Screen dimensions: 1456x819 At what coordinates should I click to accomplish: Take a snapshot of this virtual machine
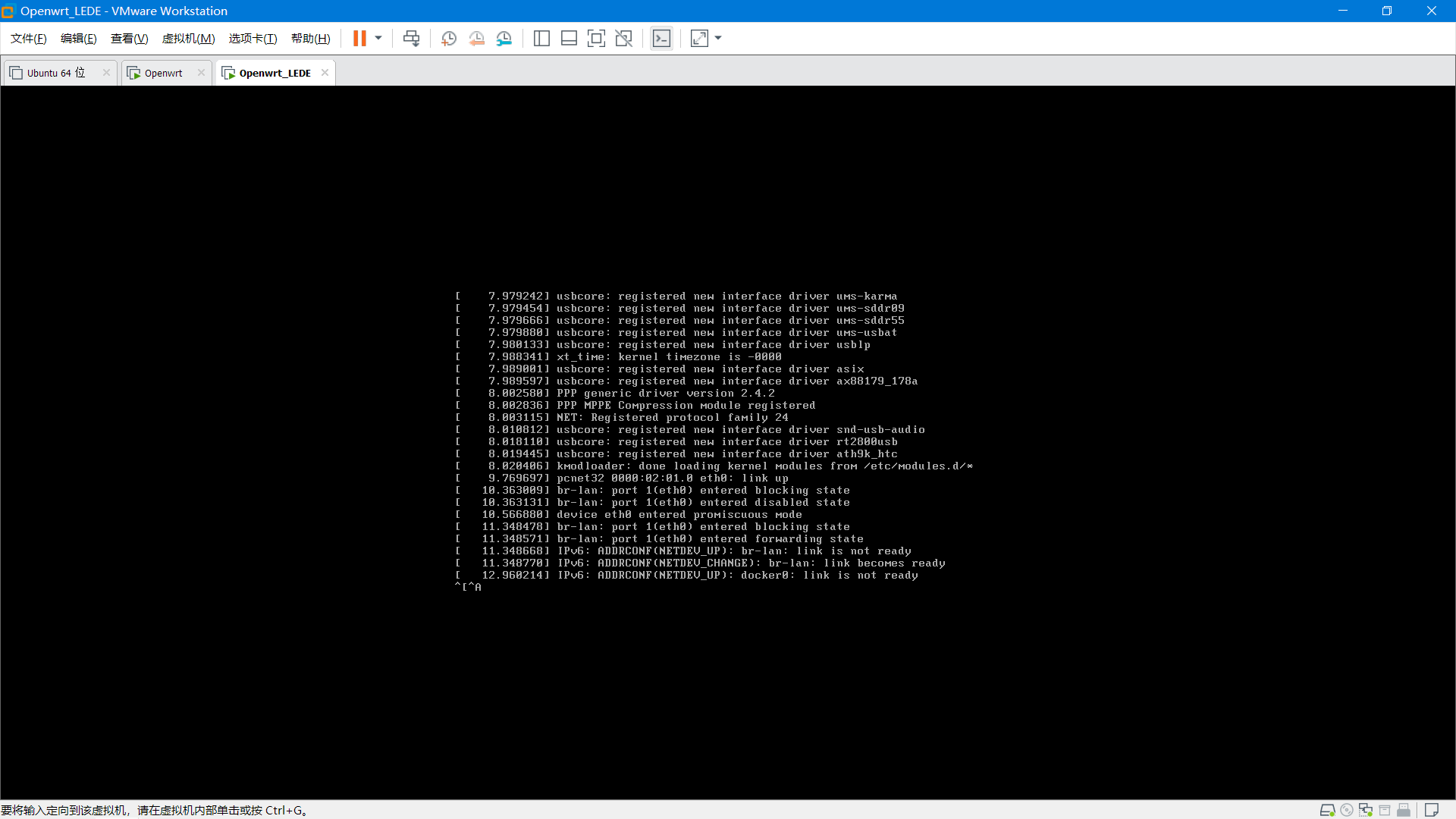click(449, 39)
